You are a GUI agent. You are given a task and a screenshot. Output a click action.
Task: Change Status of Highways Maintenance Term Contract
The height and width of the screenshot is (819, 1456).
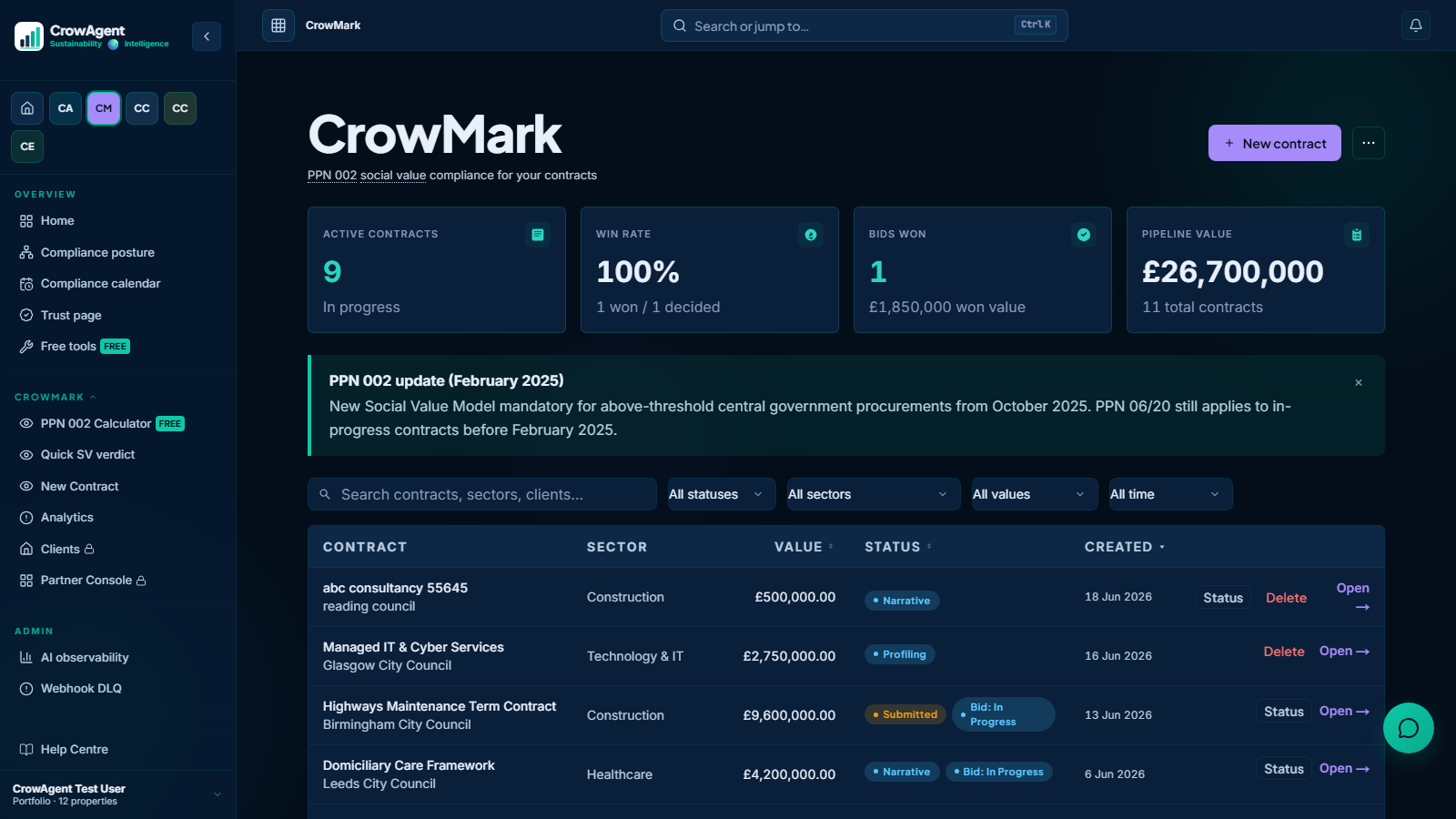click(x=1284, y=712)
